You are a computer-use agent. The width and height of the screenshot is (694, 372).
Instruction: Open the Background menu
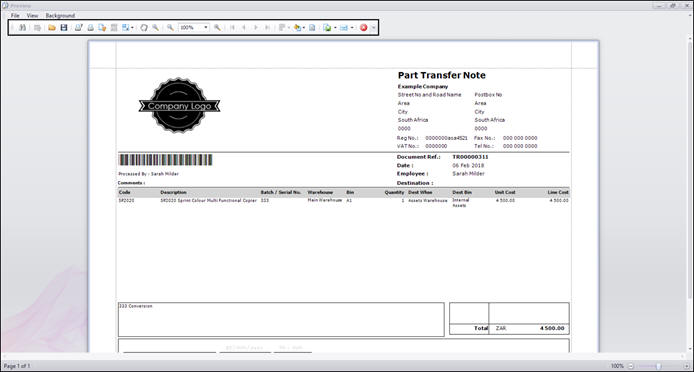pos(60,16)
